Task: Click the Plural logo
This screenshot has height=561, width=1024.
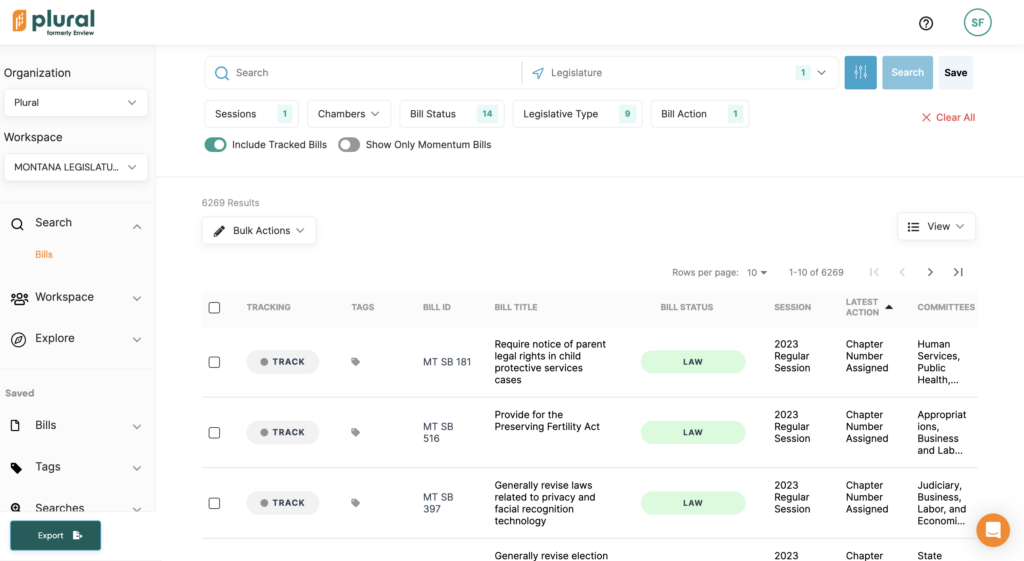Action: click(54, 22)
